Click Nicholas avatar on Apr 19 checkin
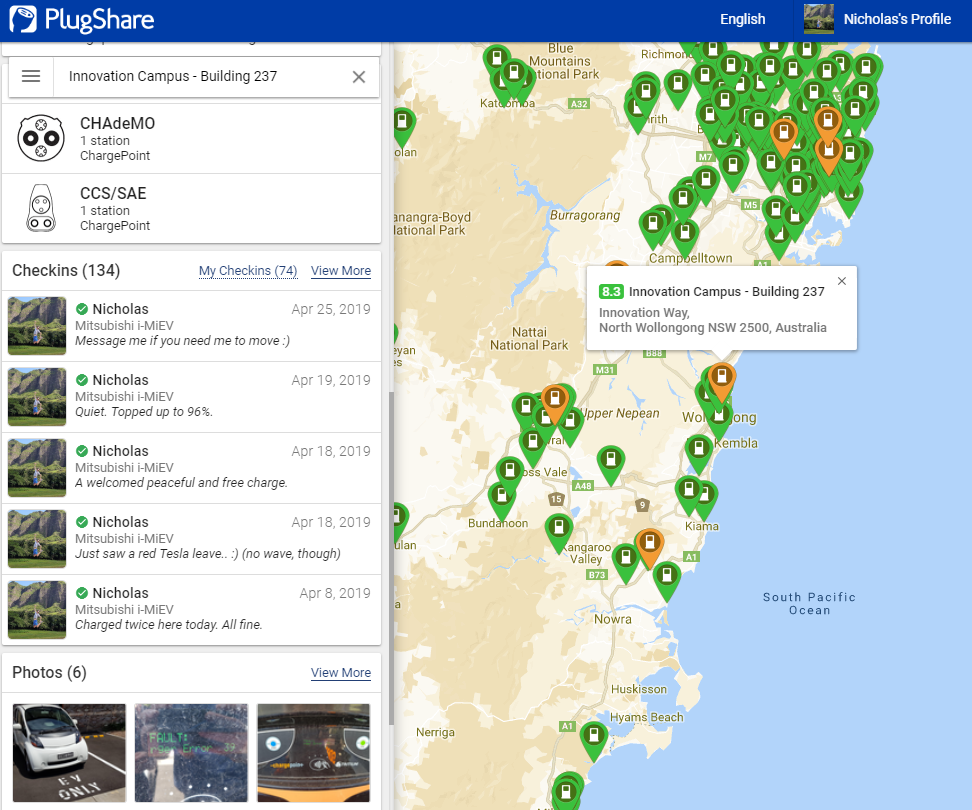The height and width of the screenshot is (810, 972). (x=37, y=397)
